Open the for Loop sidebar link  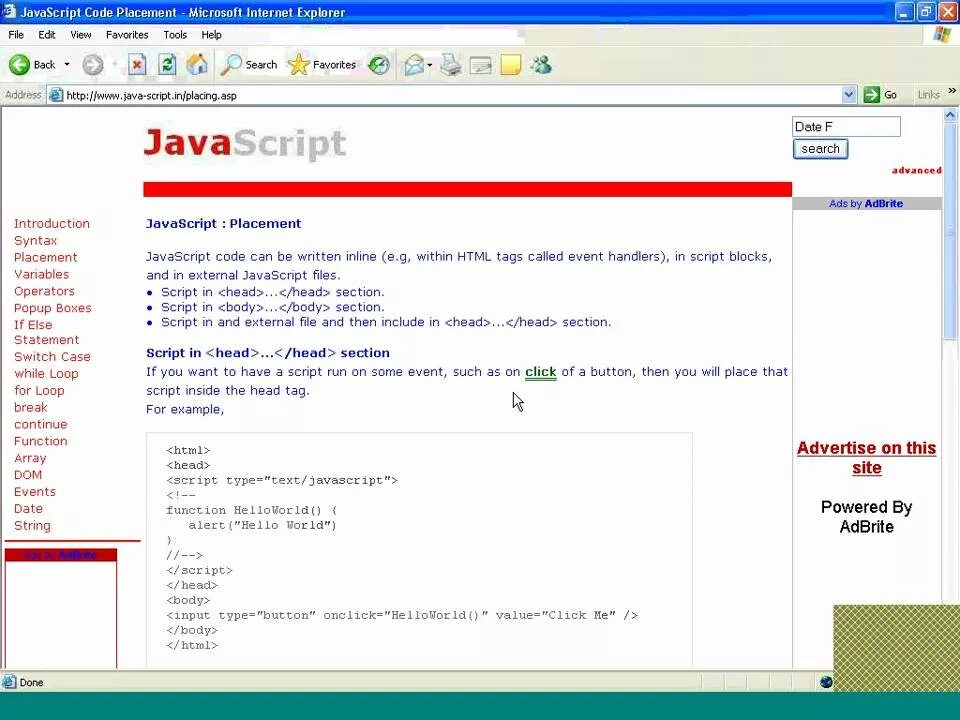pyautogui.click(x=39, y=391)
